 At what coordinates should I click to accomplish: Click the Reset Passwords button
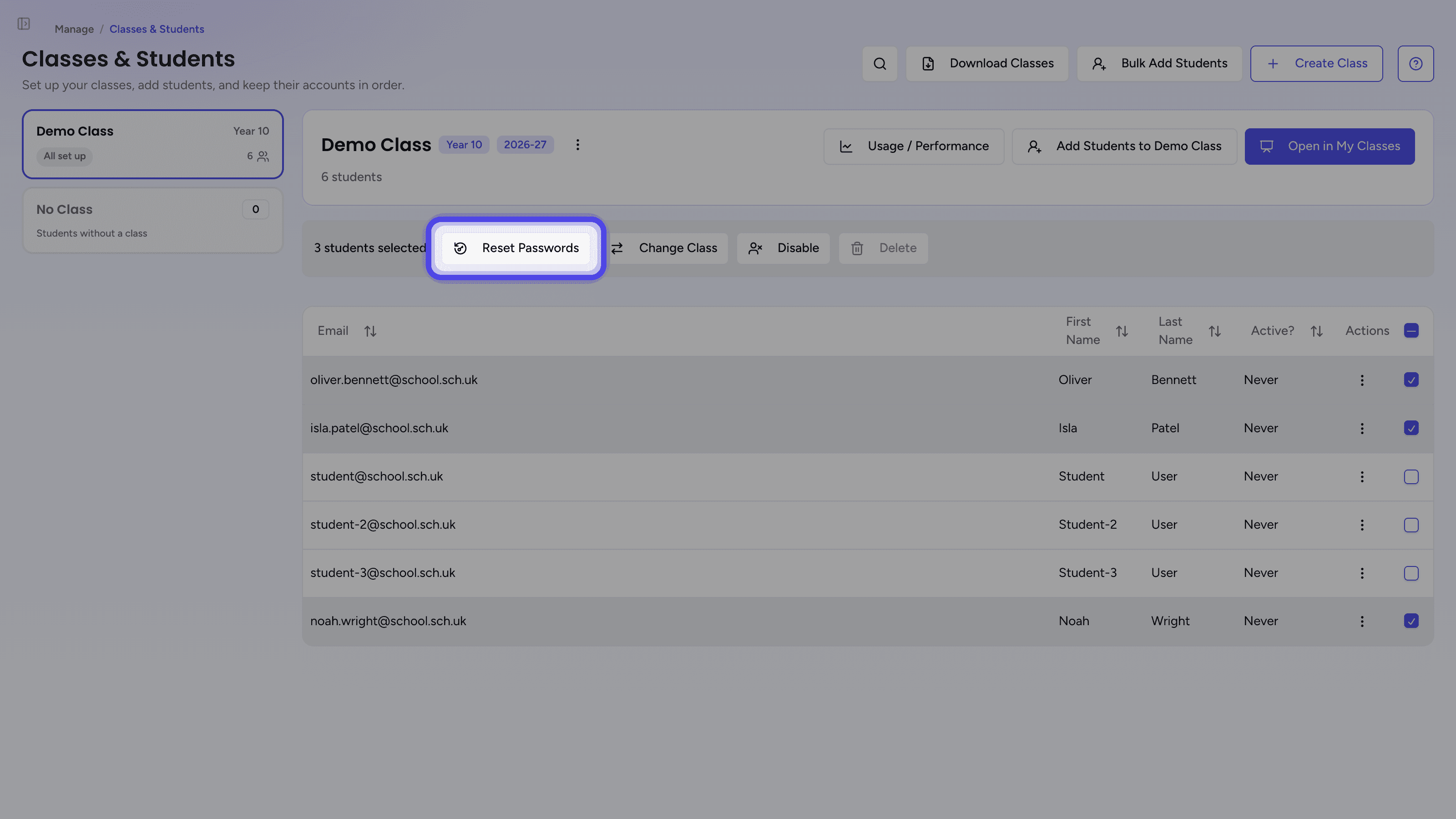point(516,248)
